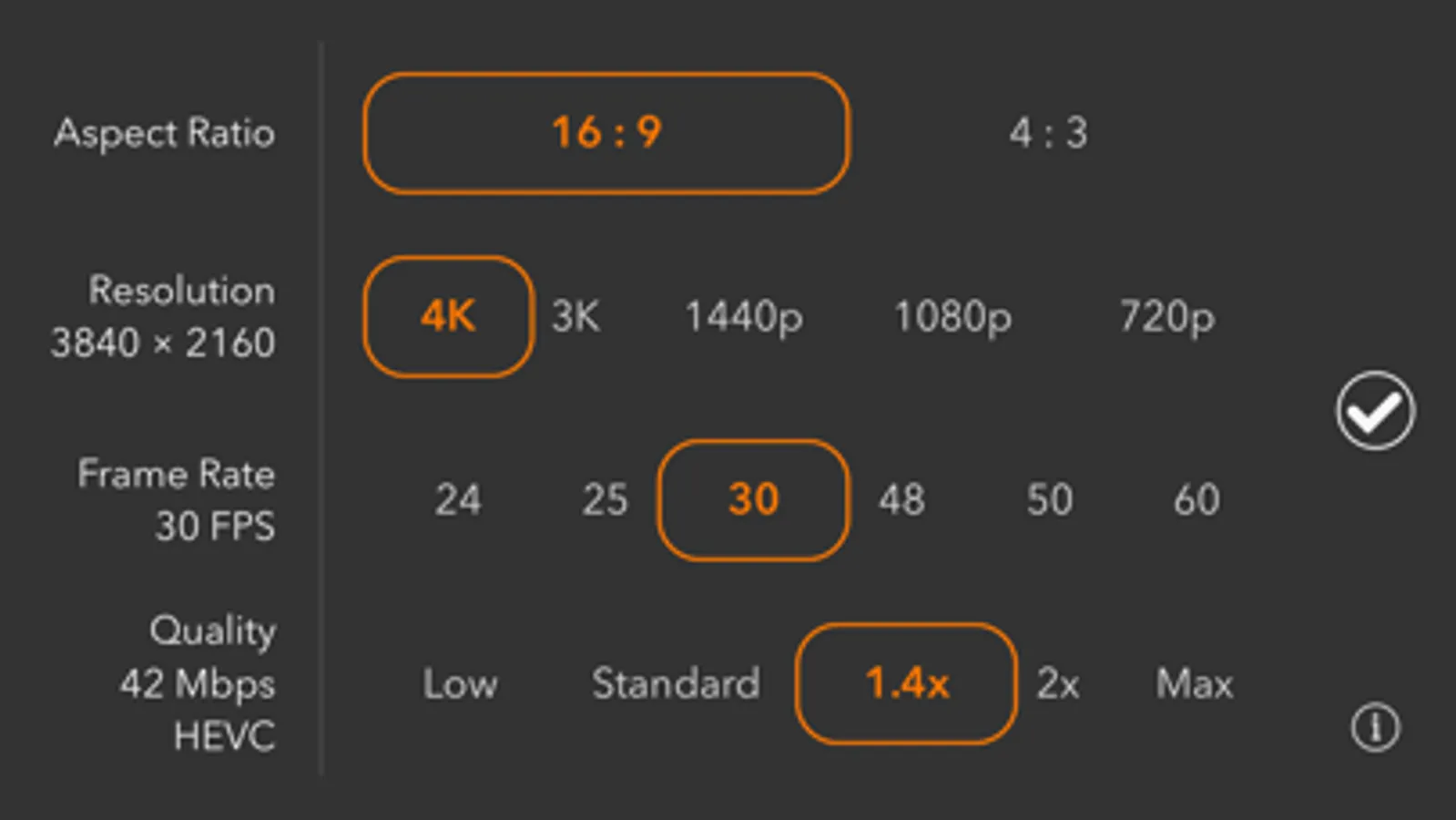Switch frame rate to 48
Viewport: 1456px width, 820px height.
point(901,499)
